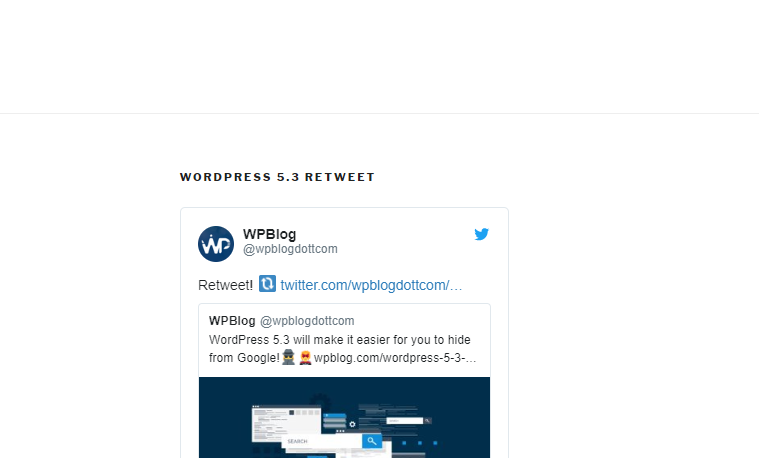759x458 pixels.
Task: Click the blue magnifier icon in the preview image
Action: [x=372, y=441]
